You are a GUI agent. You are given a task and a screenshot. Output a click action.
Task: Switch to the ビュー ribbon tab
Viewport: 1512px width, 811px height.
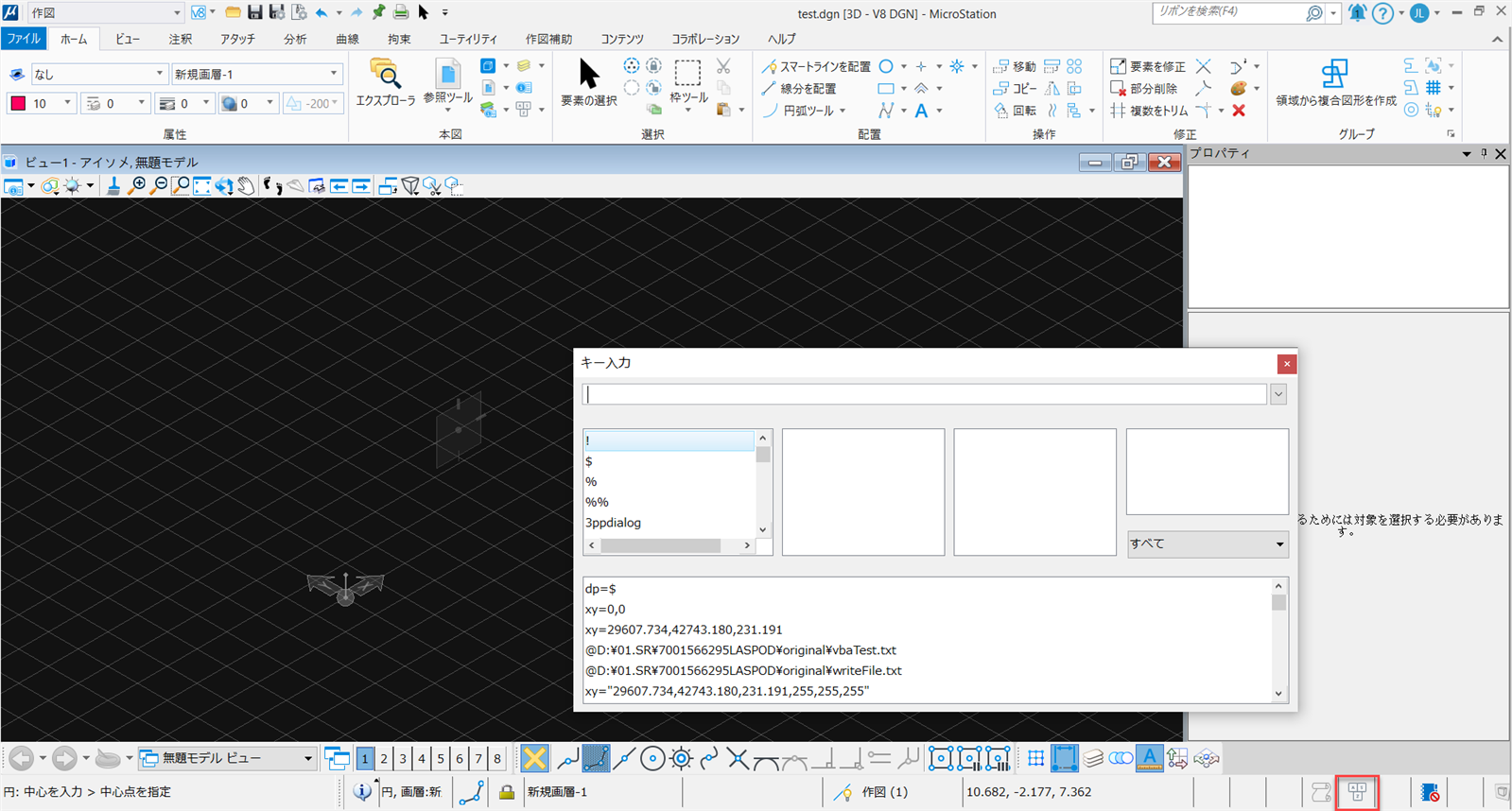coord(128,39)
